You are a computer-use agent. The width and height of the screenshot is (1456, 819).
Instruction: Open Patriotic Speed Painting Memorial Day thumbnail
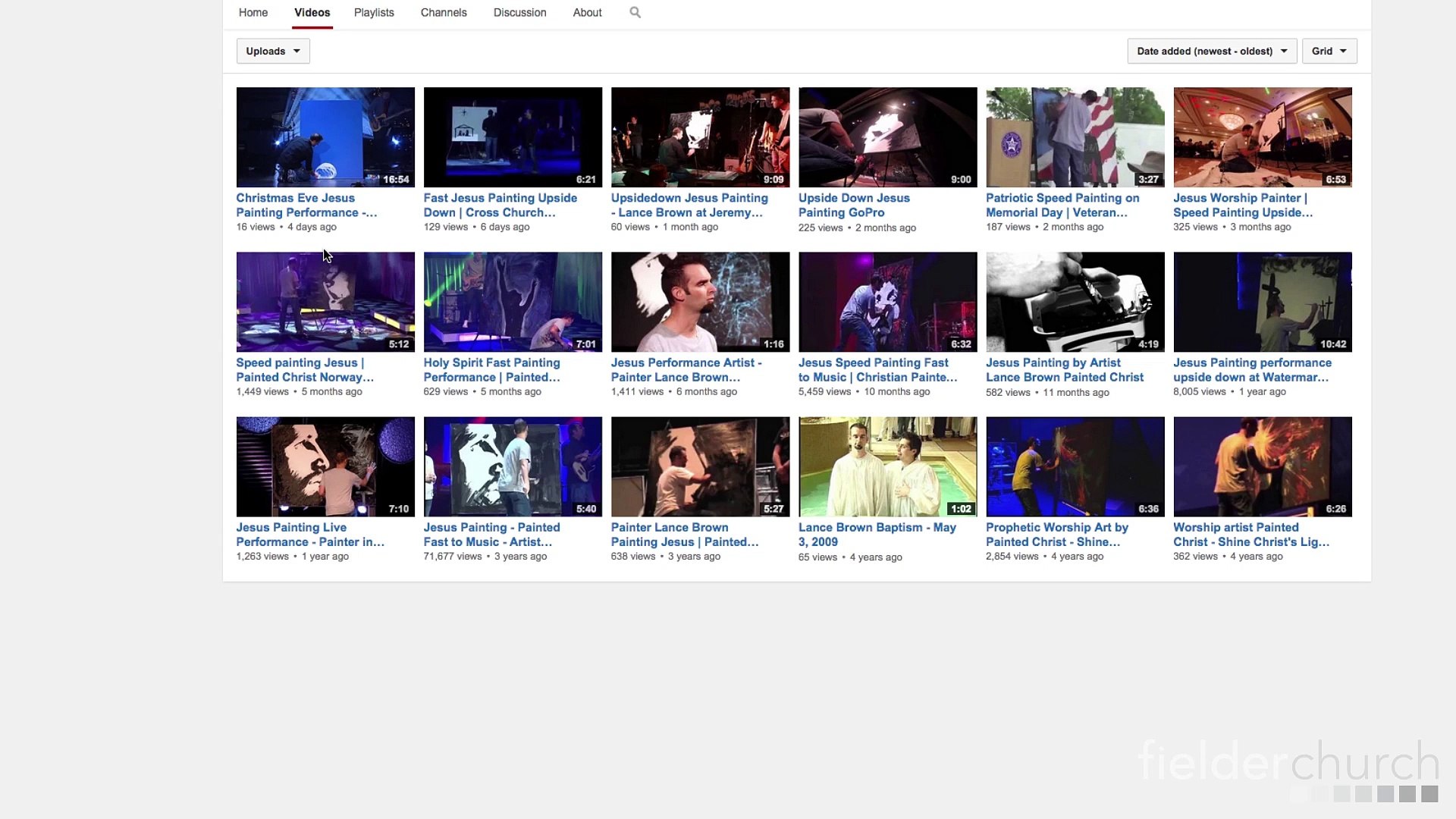pyautogui.click(x=1075, y=137)
